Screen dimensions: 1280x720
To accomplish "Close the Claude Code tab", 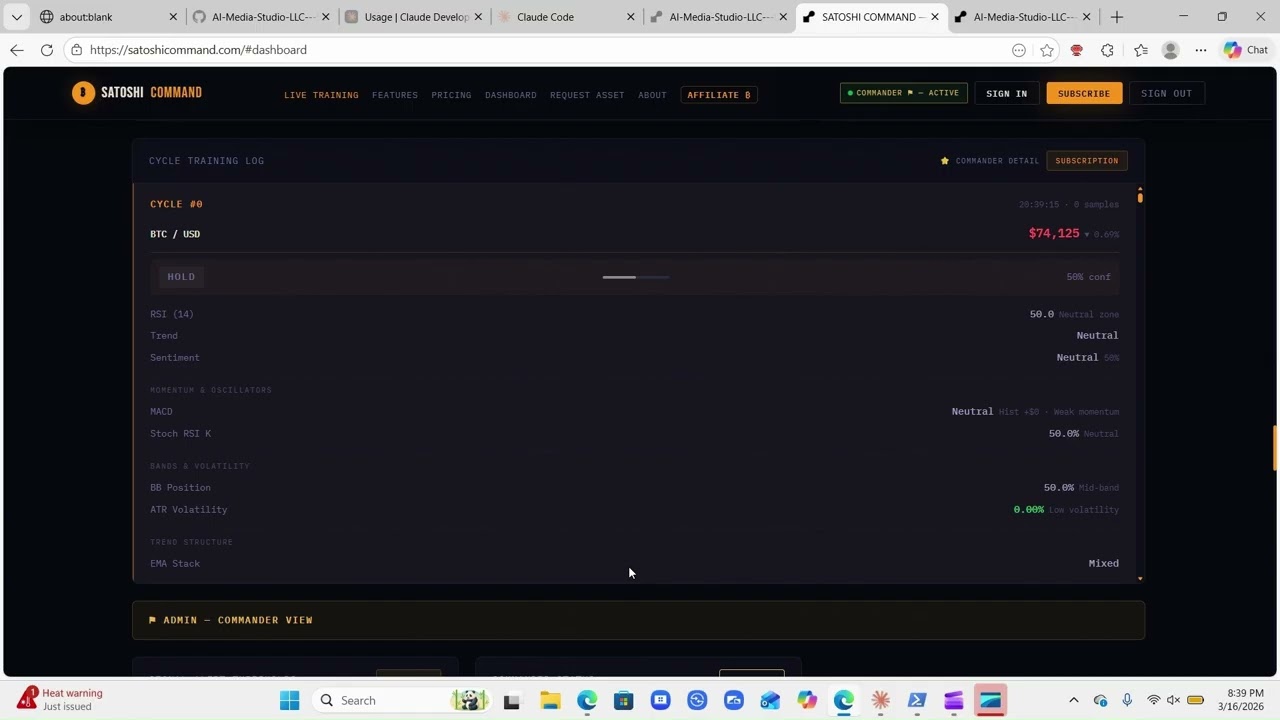I will [631, 17].
